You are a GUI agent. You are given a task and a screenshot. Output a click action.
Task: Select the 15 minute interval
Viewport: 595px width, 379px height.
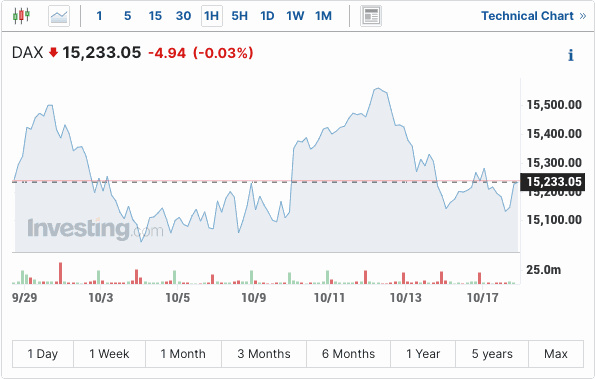click(x=155, y=16)
